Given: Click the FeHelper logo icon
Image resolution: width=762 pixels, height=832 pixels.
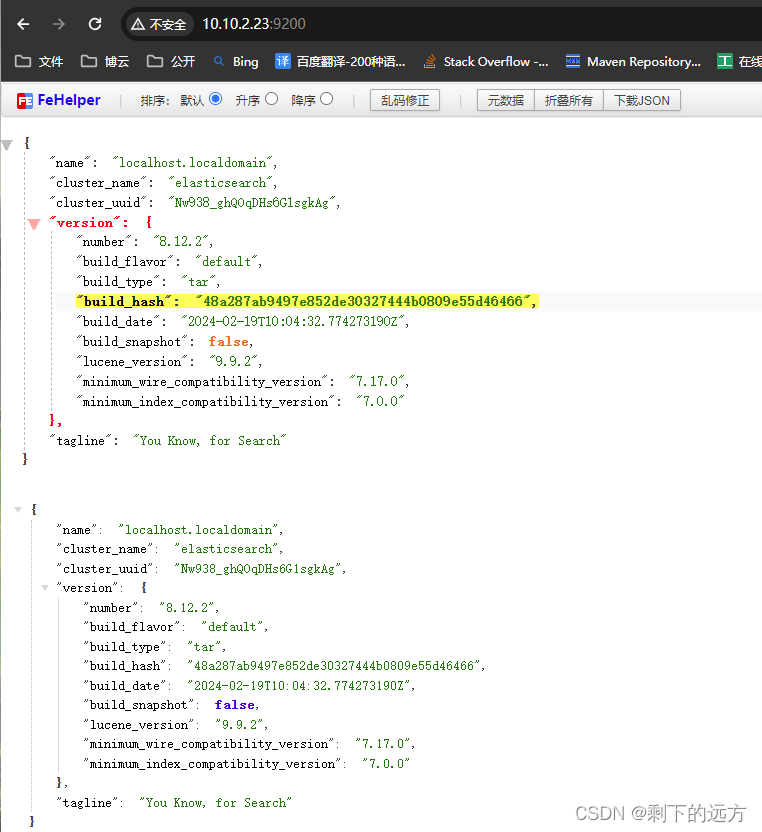Looking at the screenshot, I should coord(24,101).
